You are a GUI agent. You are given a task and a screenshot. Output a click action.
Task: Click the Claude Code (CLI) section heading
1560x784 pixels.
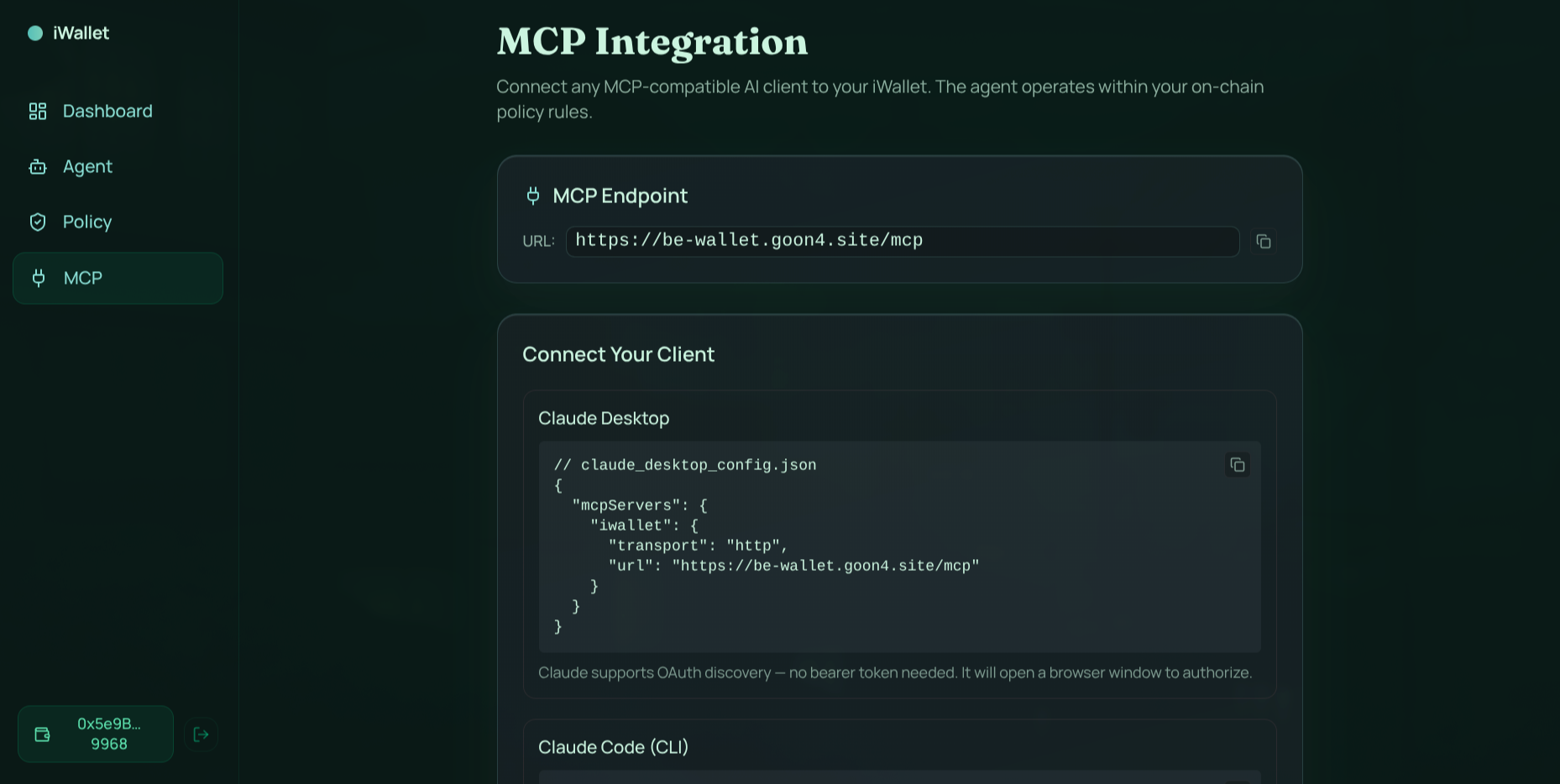[x=613, y=747]
